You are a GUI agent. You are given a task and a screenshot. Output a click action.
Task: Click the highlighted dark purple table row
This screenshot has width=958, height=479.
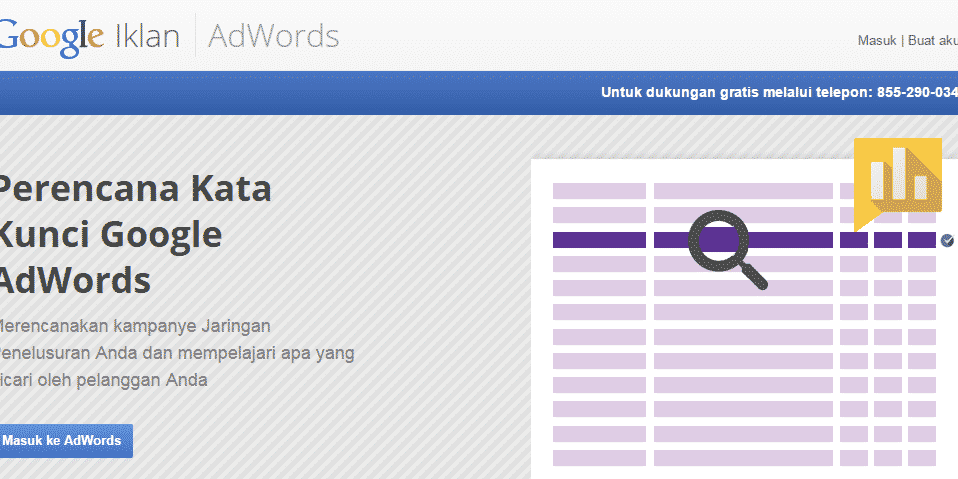[744, 240]
